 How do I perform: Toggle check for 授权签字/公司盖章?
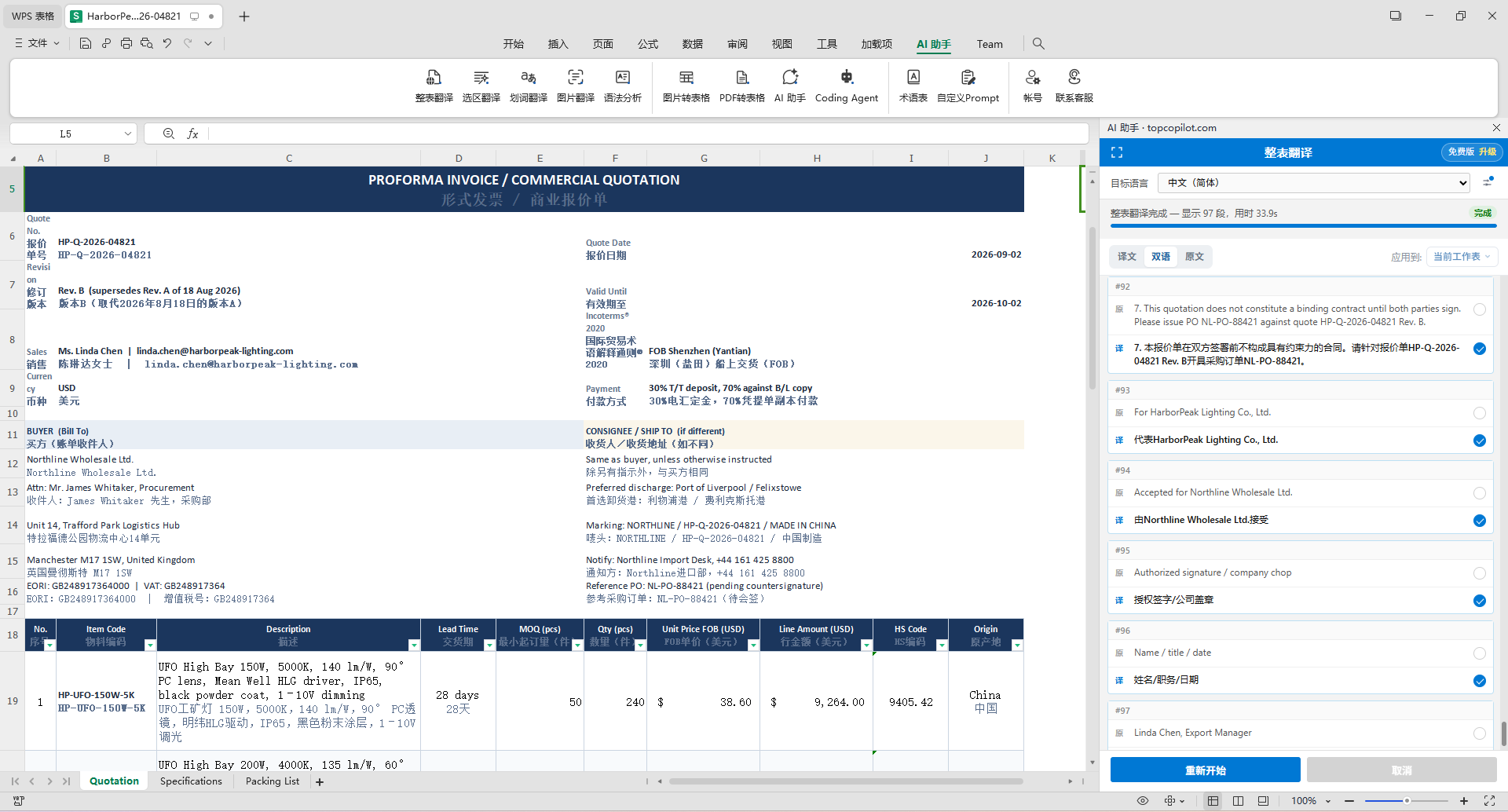1480,601
